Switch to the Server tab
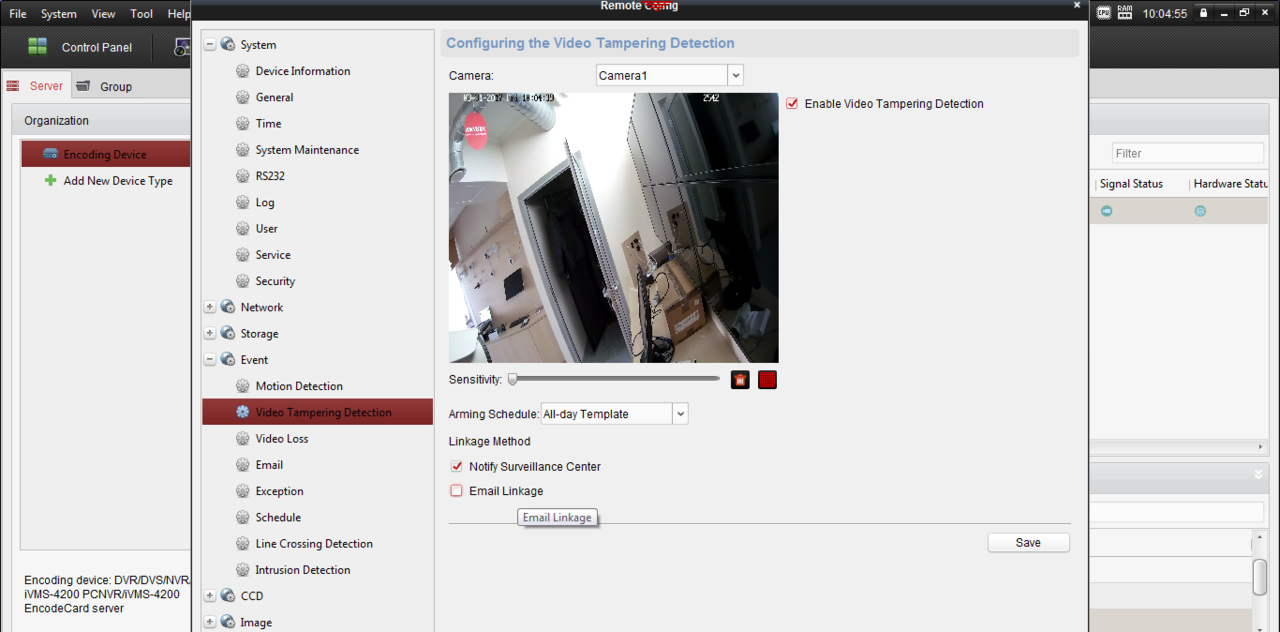The height and width of the screenshot is (632, 1280). 37,86
